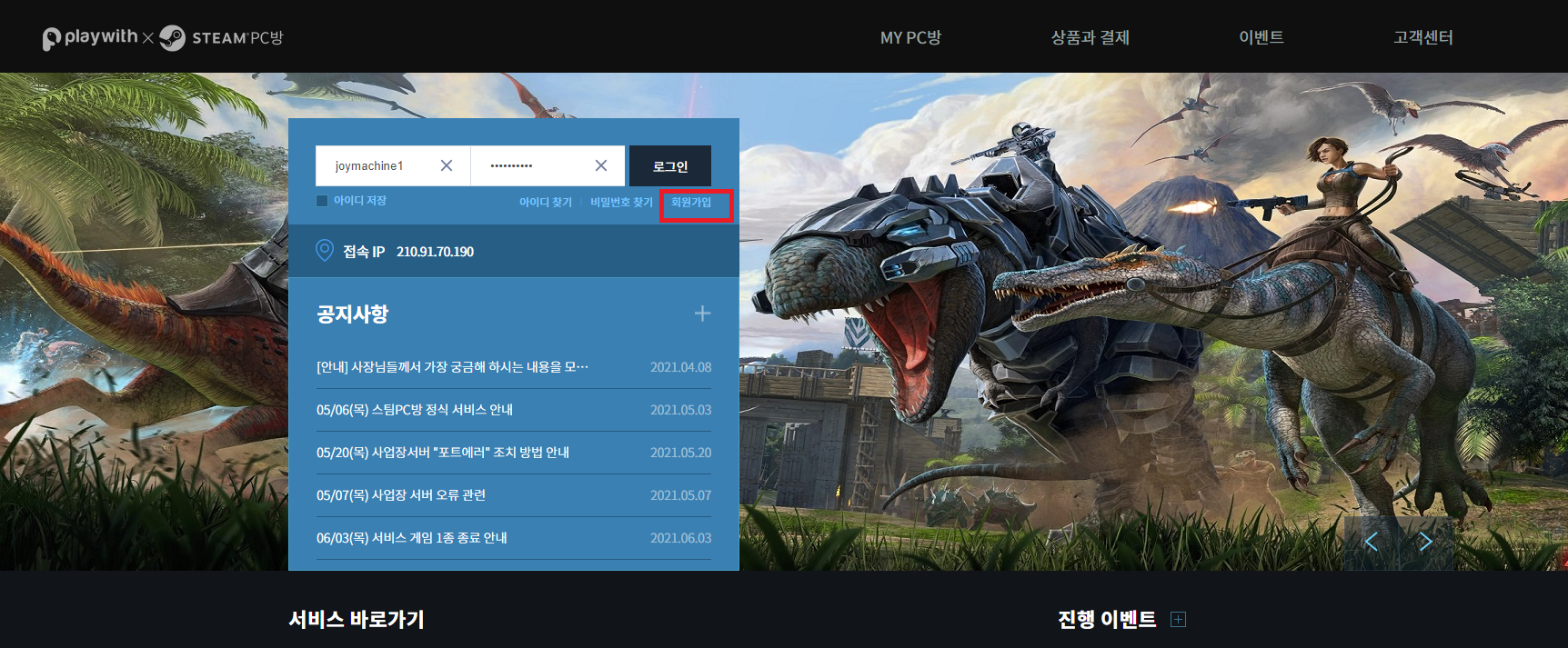This screenshot has height=648, width=1568.
Task: Clear the ID field with its X icon
Action: (x=447, y=165)
